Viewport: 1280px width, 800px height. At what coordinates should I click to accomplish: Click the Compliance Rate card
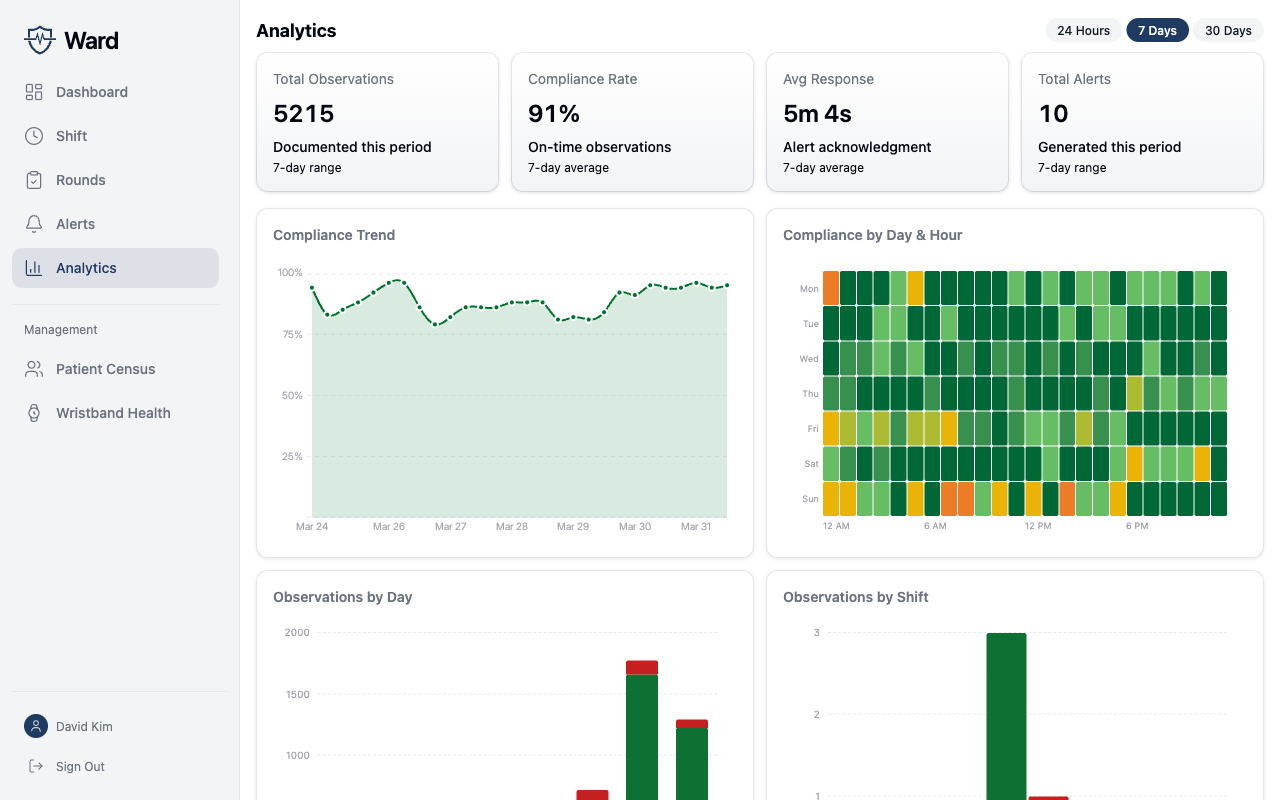click(632, 122)
